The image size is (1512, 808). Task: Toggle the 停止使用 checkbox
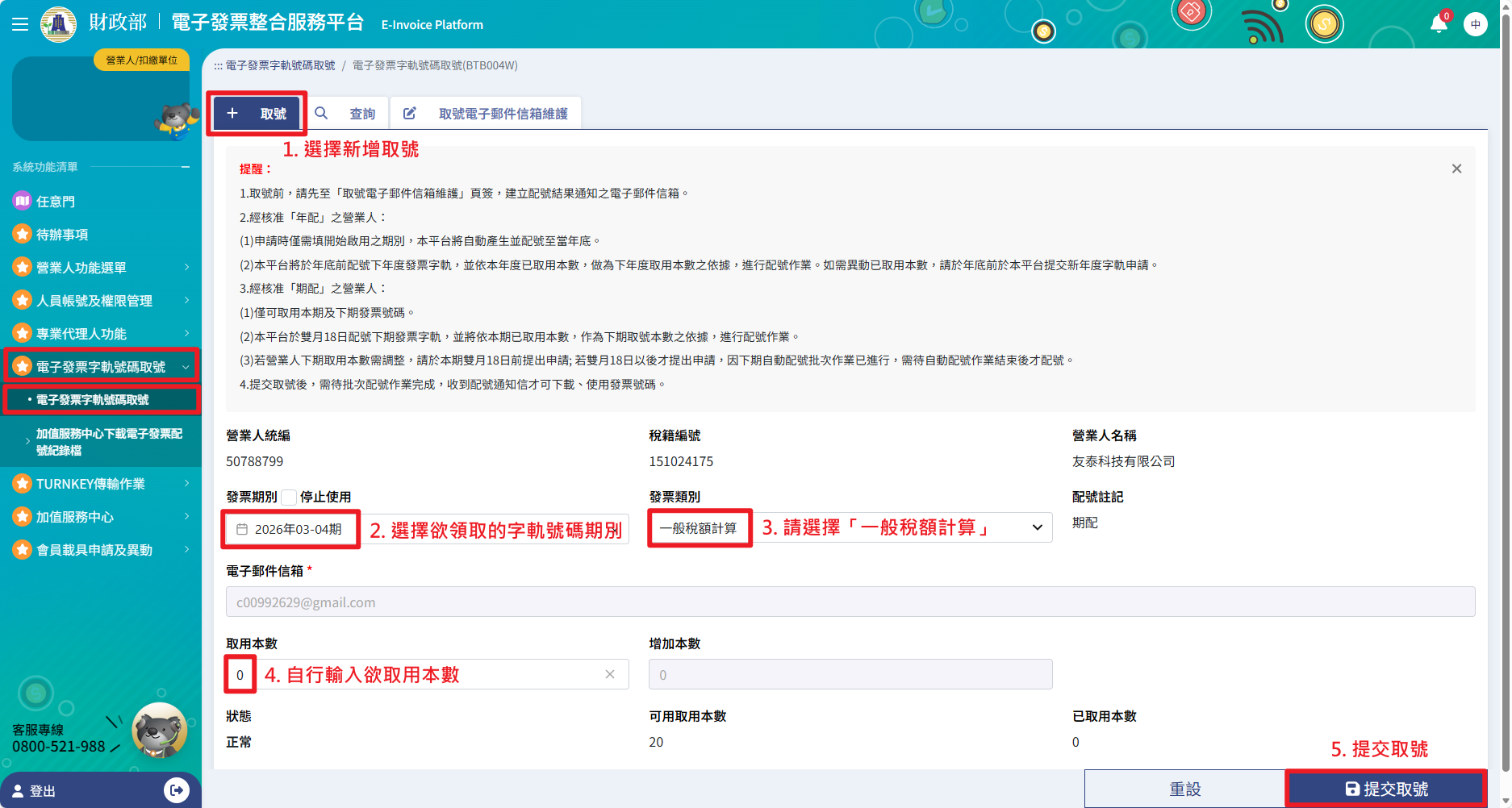coord(289,497)
